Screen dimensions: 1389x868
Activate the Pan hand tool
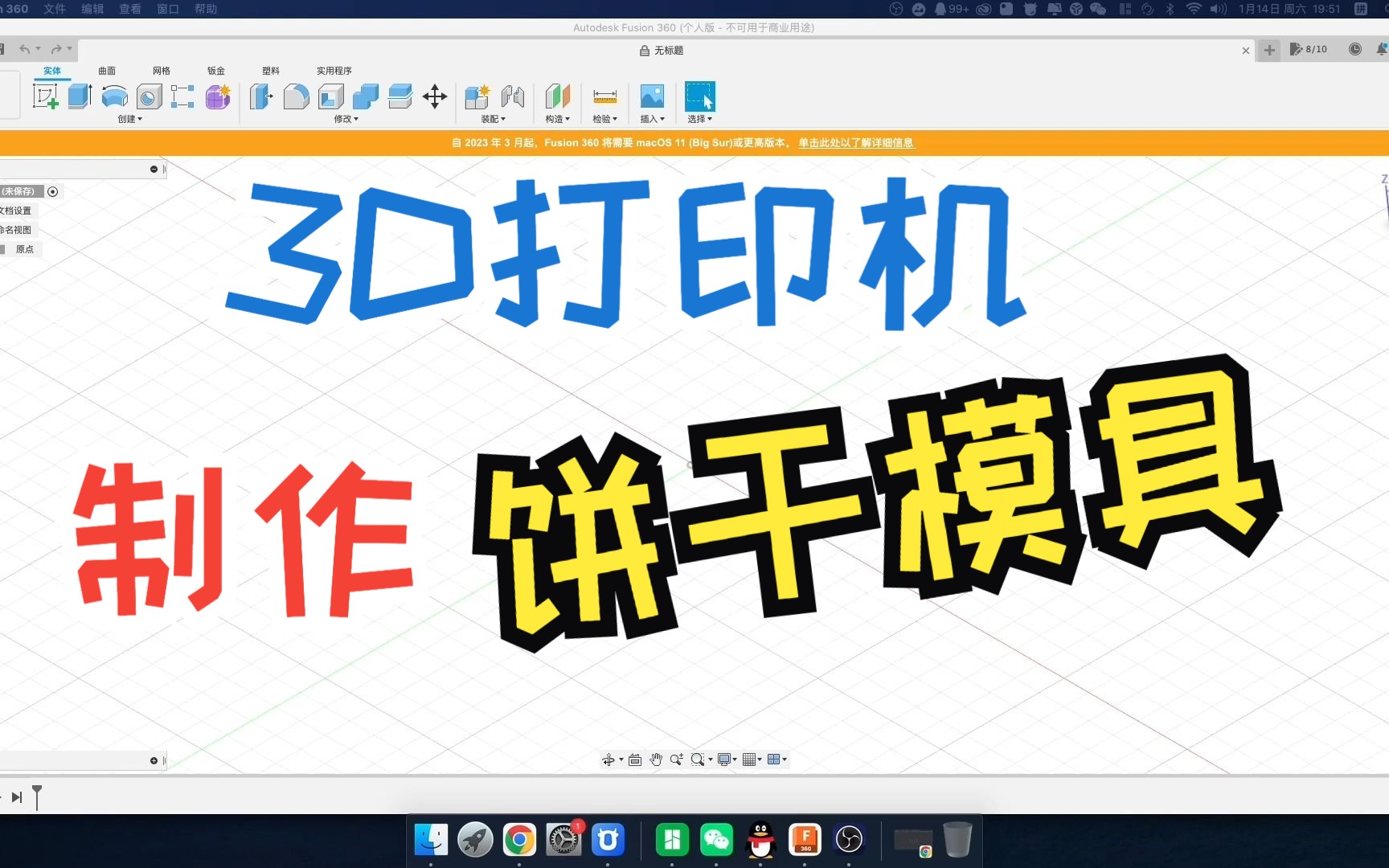656,759
